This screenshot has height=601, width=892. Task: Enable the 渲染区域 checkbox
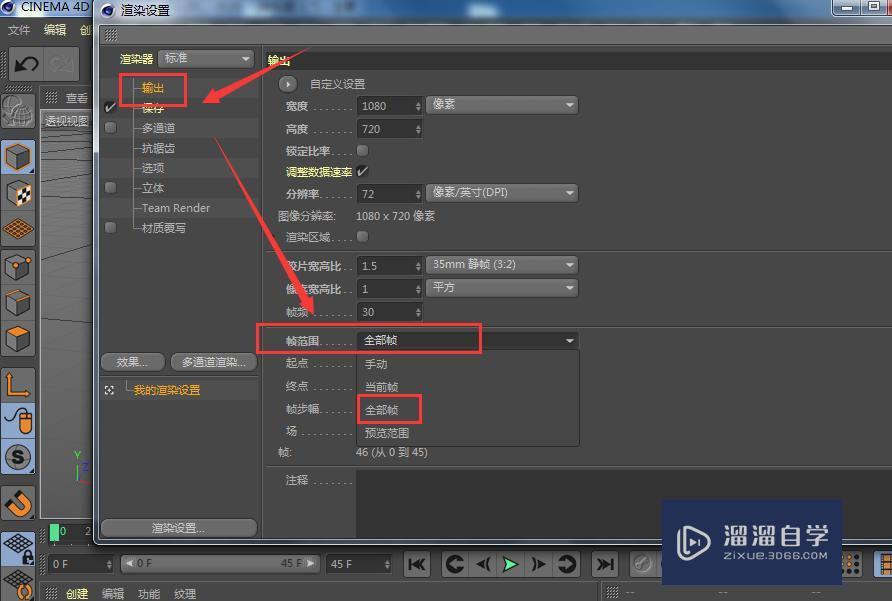(361, 236)
